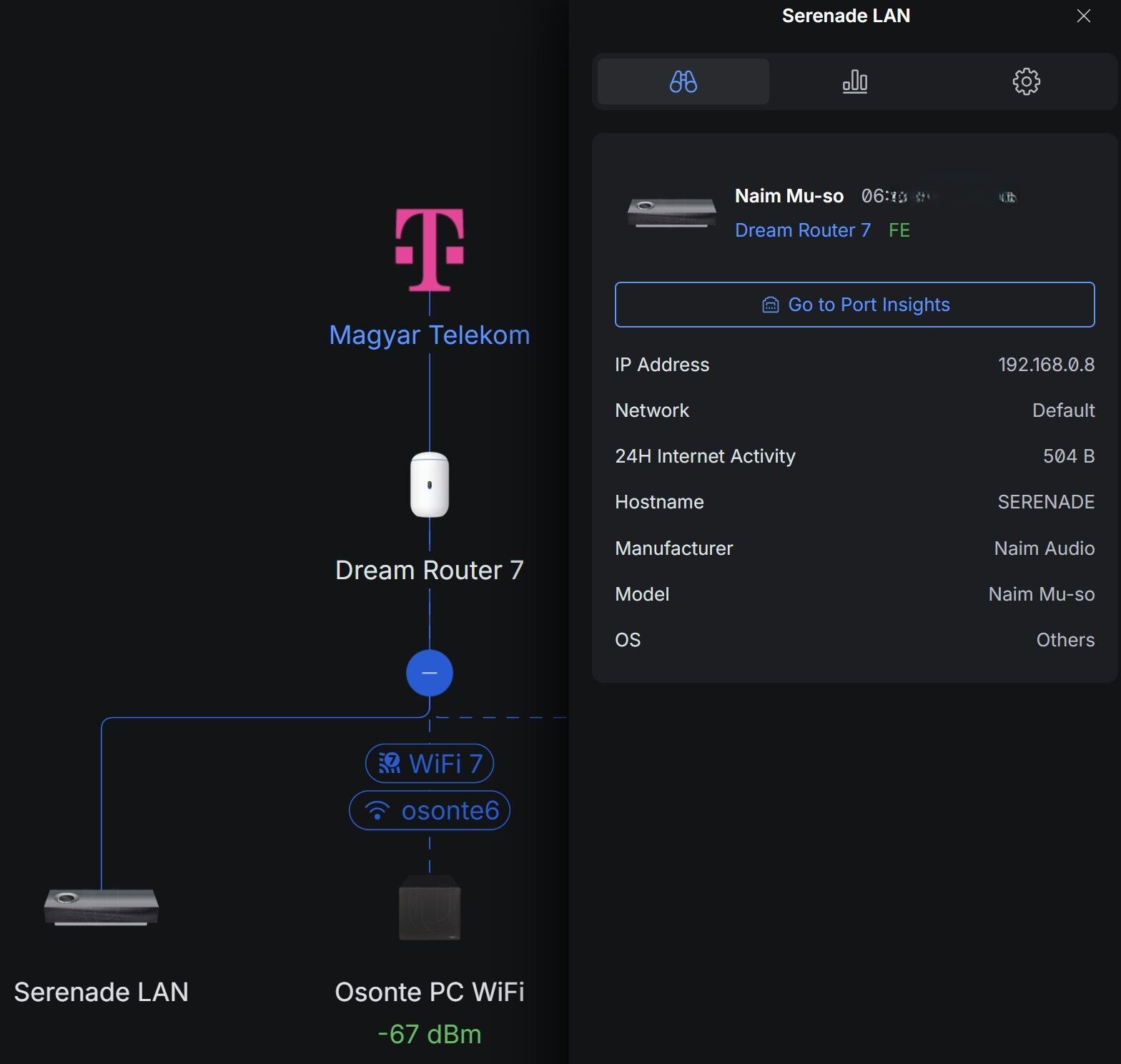Select the Dream Router 7 device icon
This screenshot has width=1121, height=1064.
point(429,485)
